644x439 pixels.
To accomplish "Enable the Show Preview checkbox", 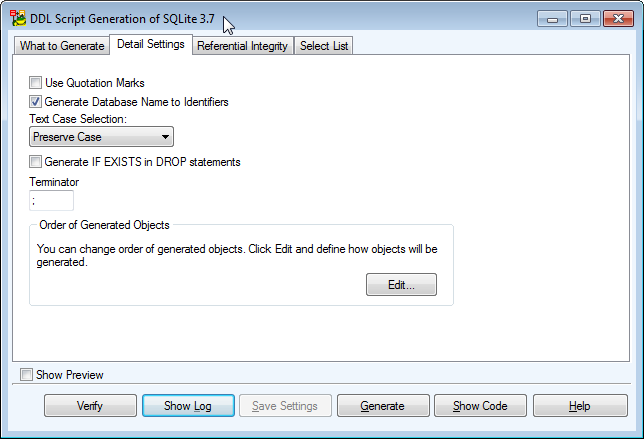I will point(26,375).
